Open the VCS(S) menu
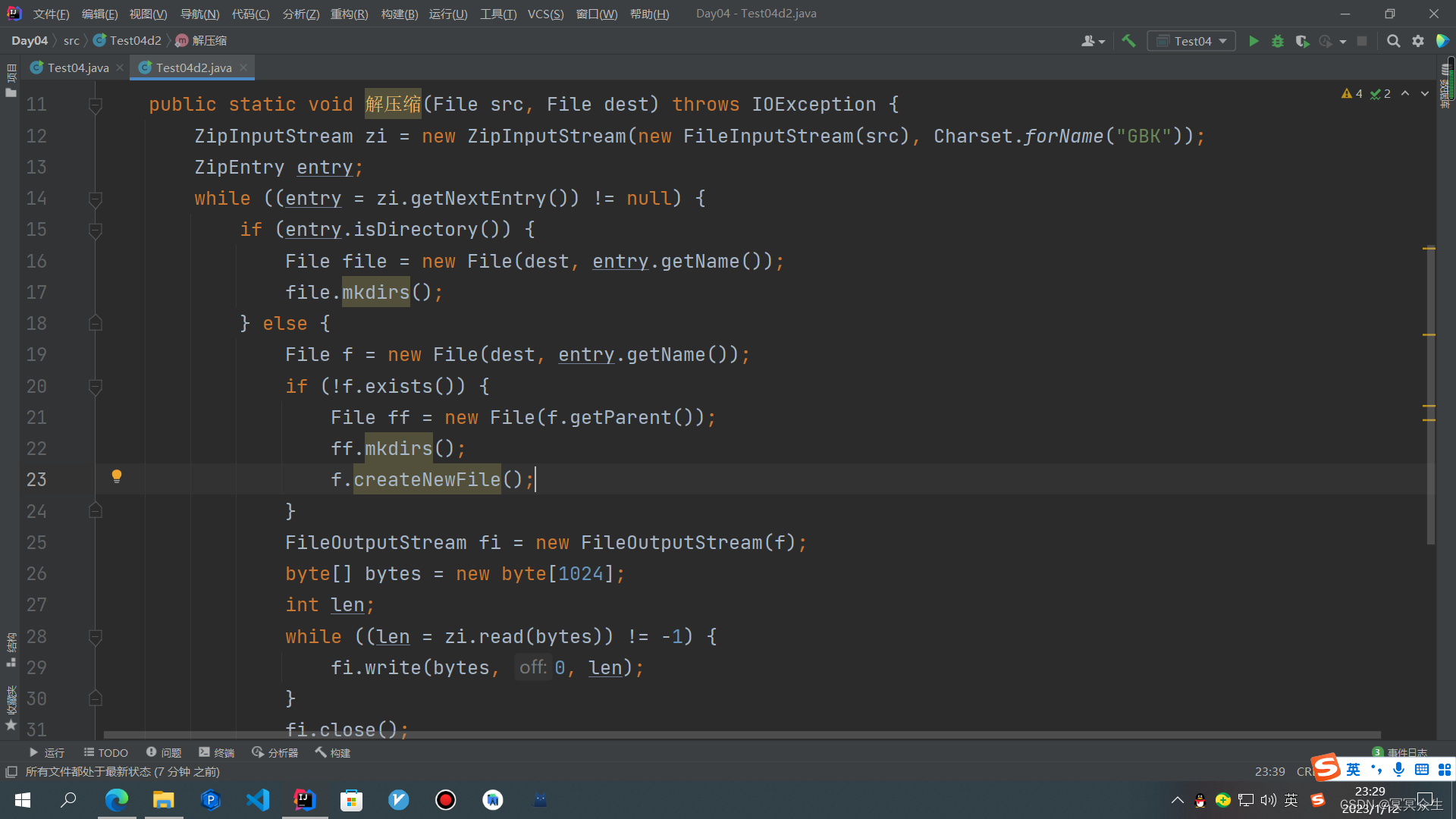The image size is (1456, 819). pos(545,14)
